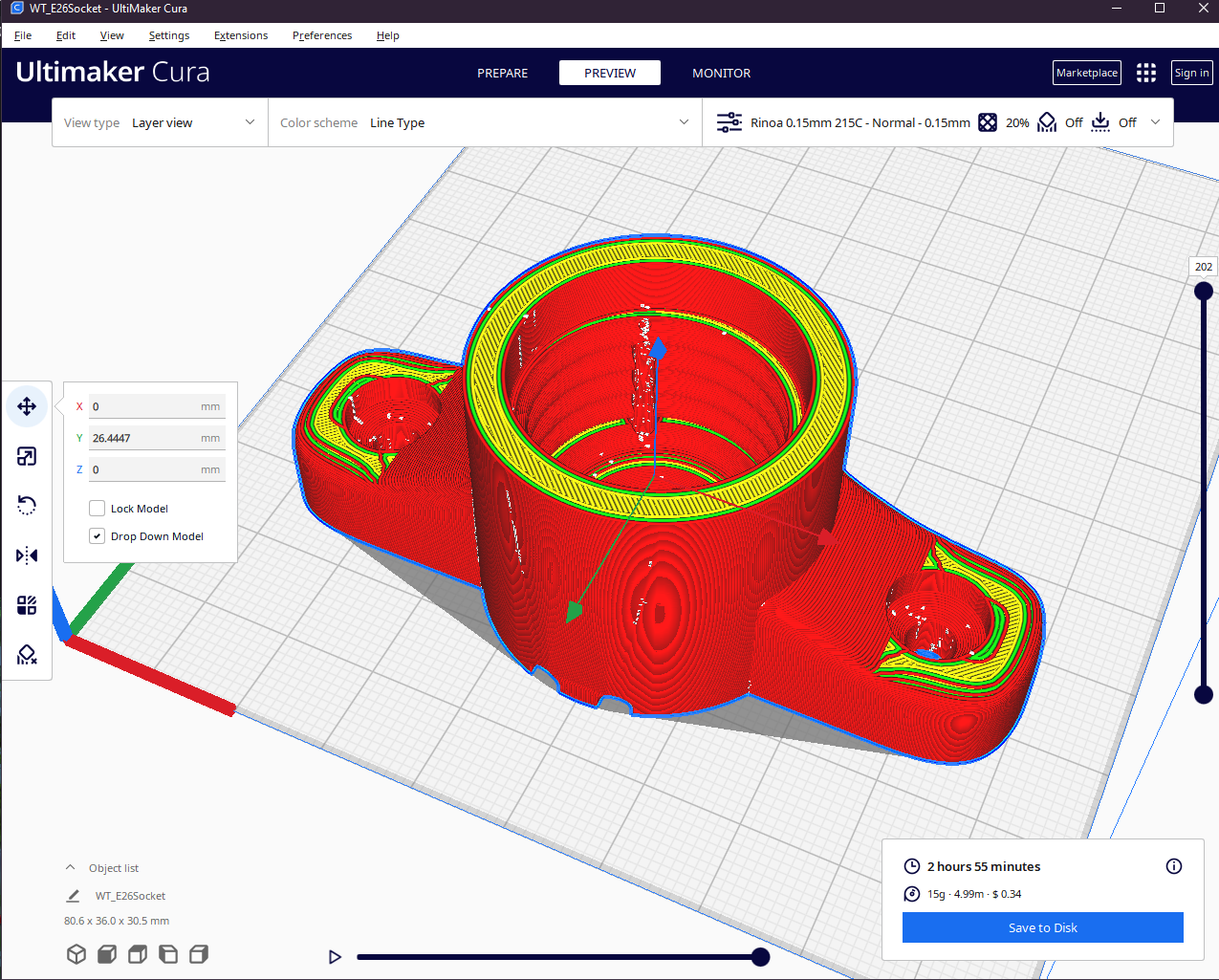The height and width of the screenshot is (980, 1219).
Task: Open the Settings menu
Action: click(x=169, y=35)
